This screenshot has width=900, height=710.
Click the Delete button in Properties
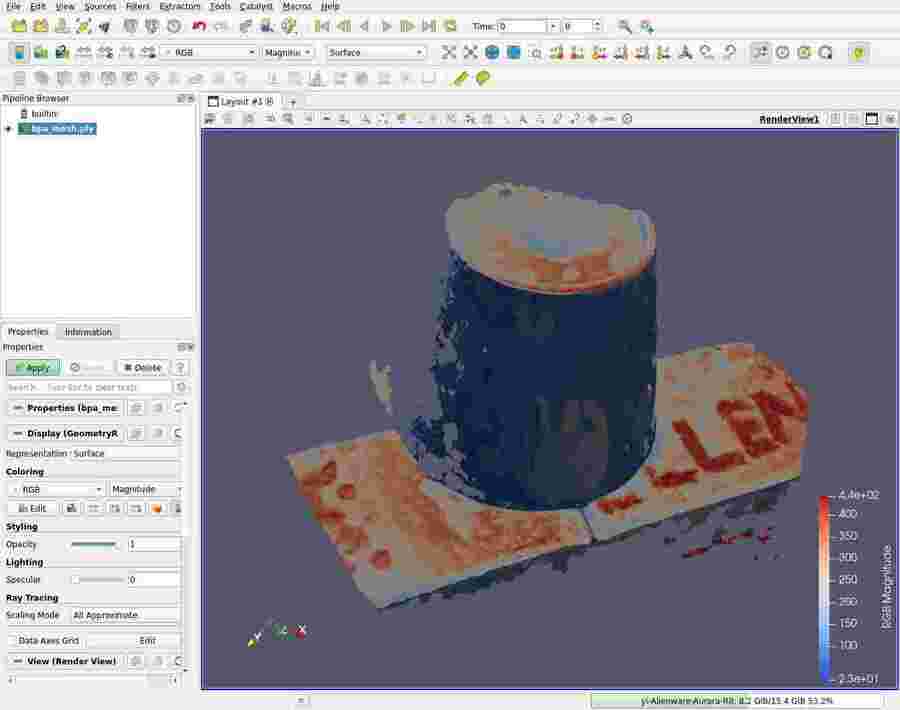(142, 367)
